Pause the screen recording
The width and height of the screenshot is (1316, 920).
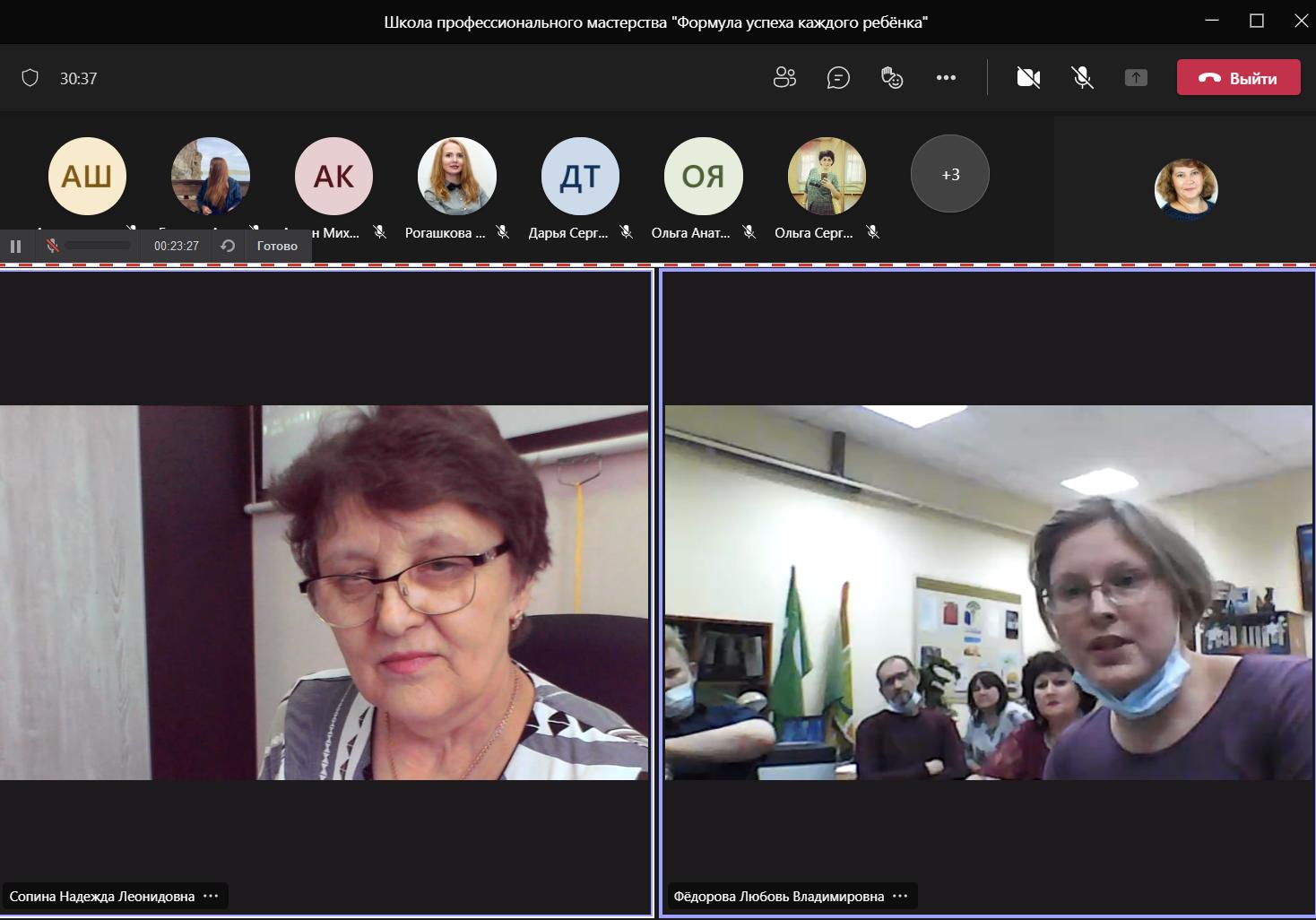coord(15,246)
